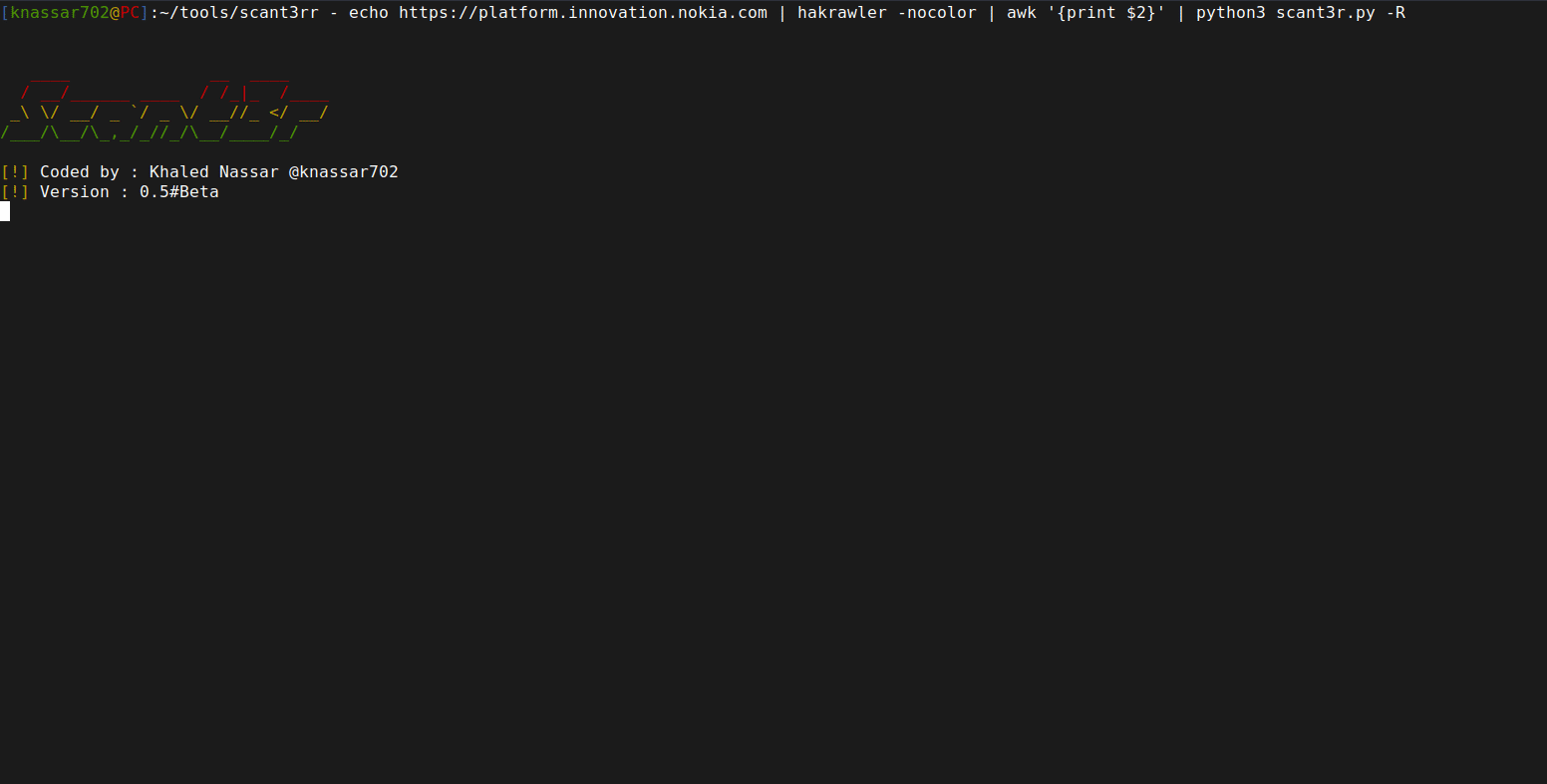1547x784 pixels.
Task: Click the white terminal cursor block
Action: click(x=5, y=211)
